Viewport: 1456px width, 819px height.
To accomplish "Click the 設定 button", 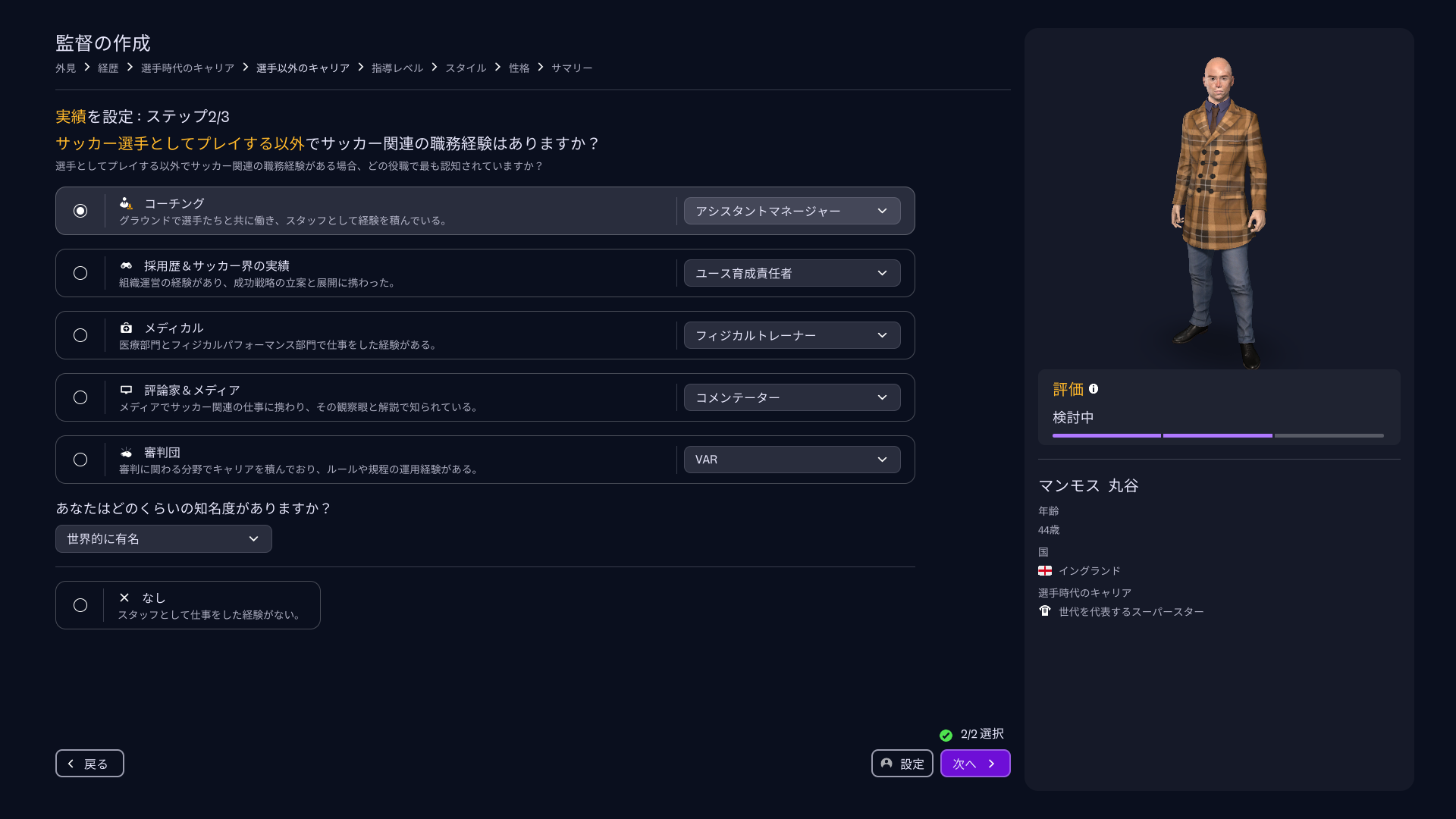I will point(902,764).
